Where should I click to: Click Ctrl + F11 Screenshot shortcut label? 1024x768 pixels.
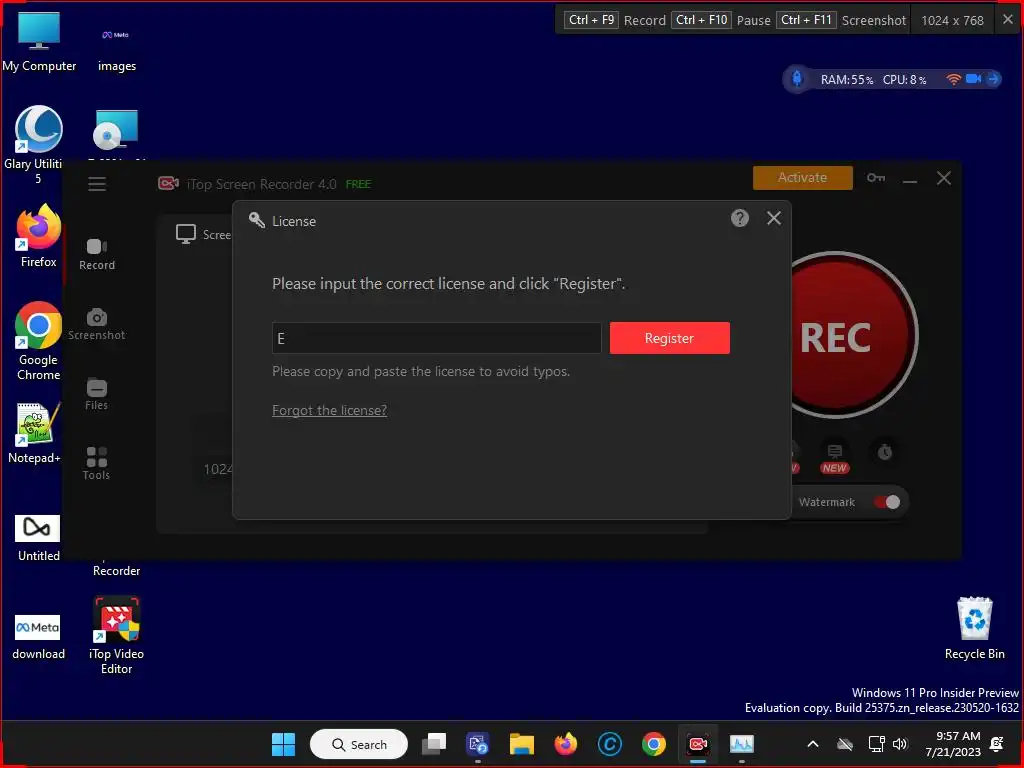(841, 20)
